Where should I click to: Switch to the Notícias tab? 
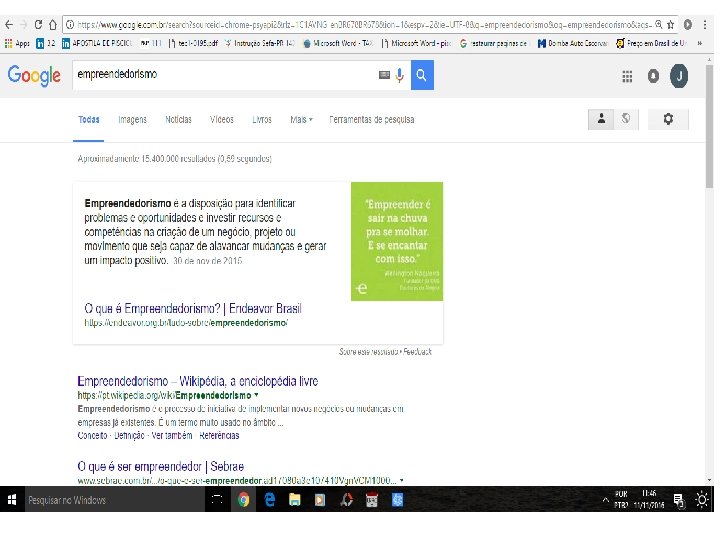(178, 120)
